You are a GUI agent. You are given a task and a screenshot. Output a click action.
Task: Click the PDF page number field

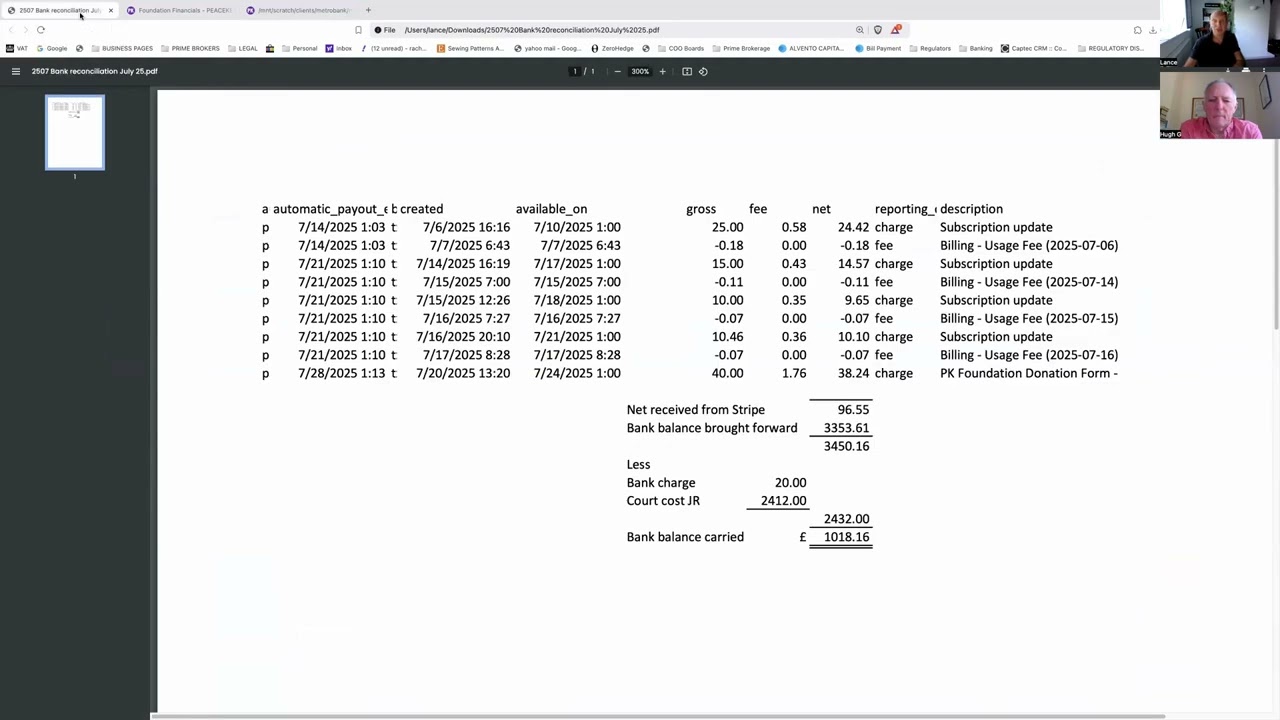pos(574,71)
